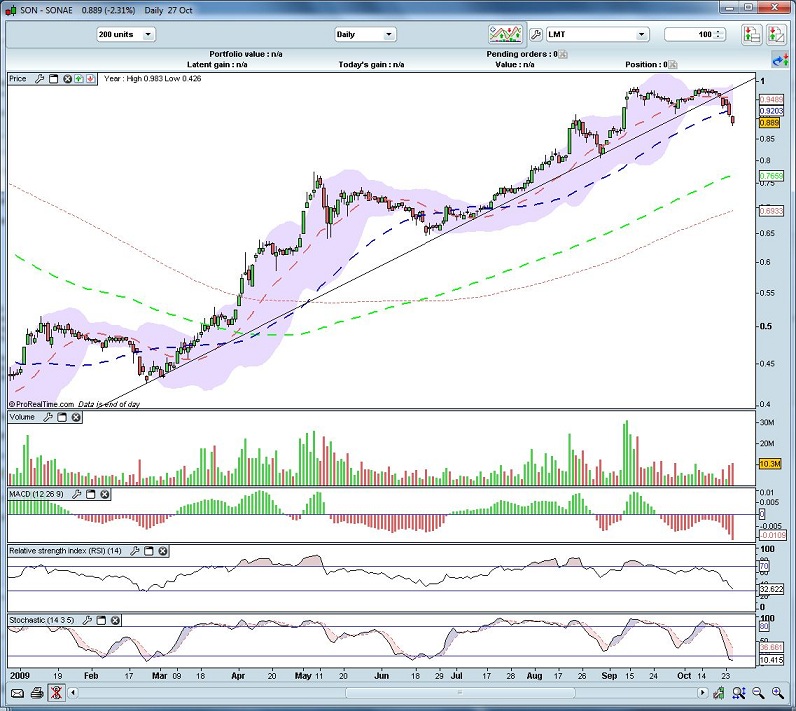
Task: Click Stochastic value tag 10.415
Action: (772, 660)
